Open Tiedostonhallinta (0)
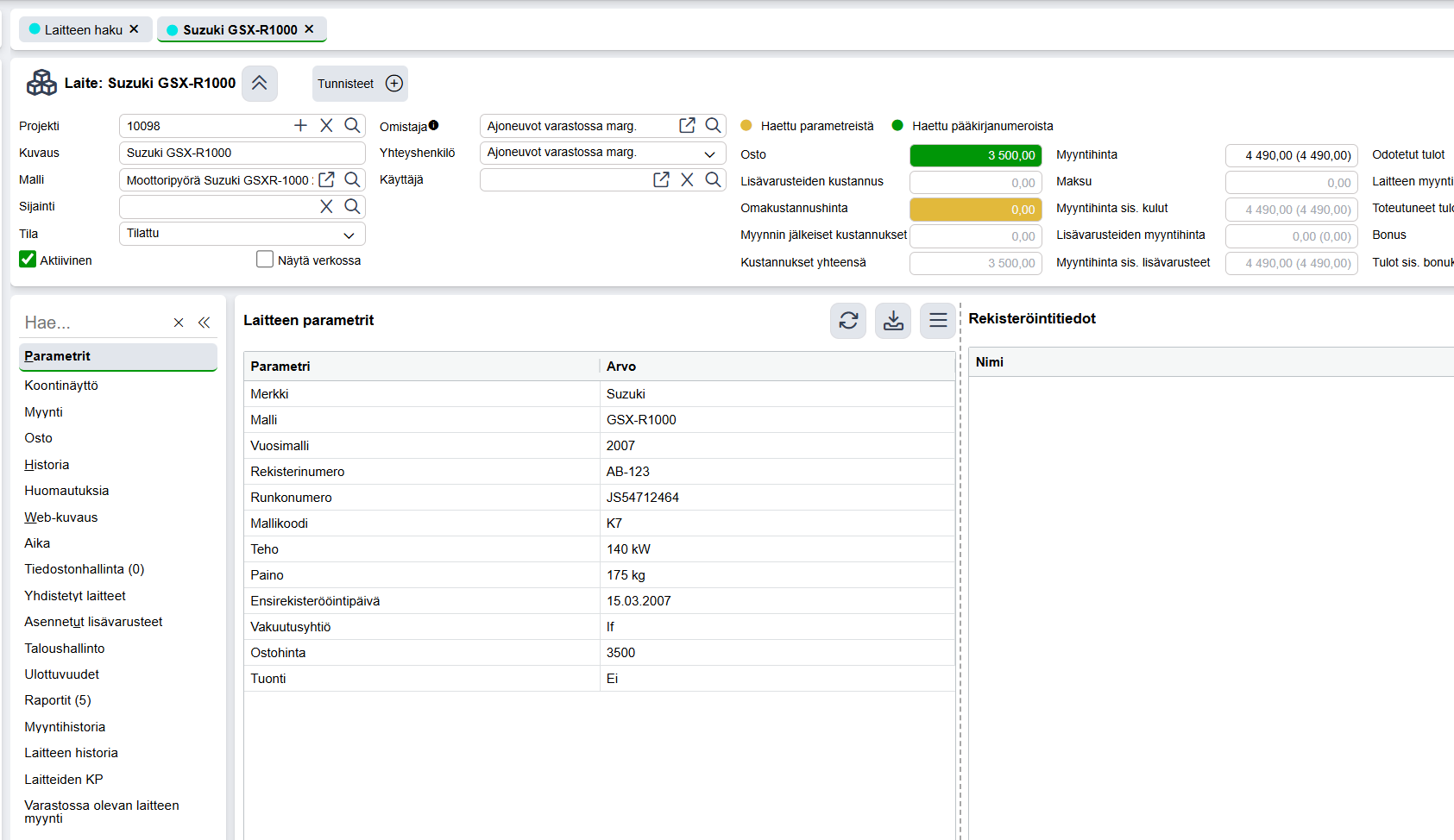Viewport: 1454px width, 840px height. pyautogui.click(x=84, y=569)
